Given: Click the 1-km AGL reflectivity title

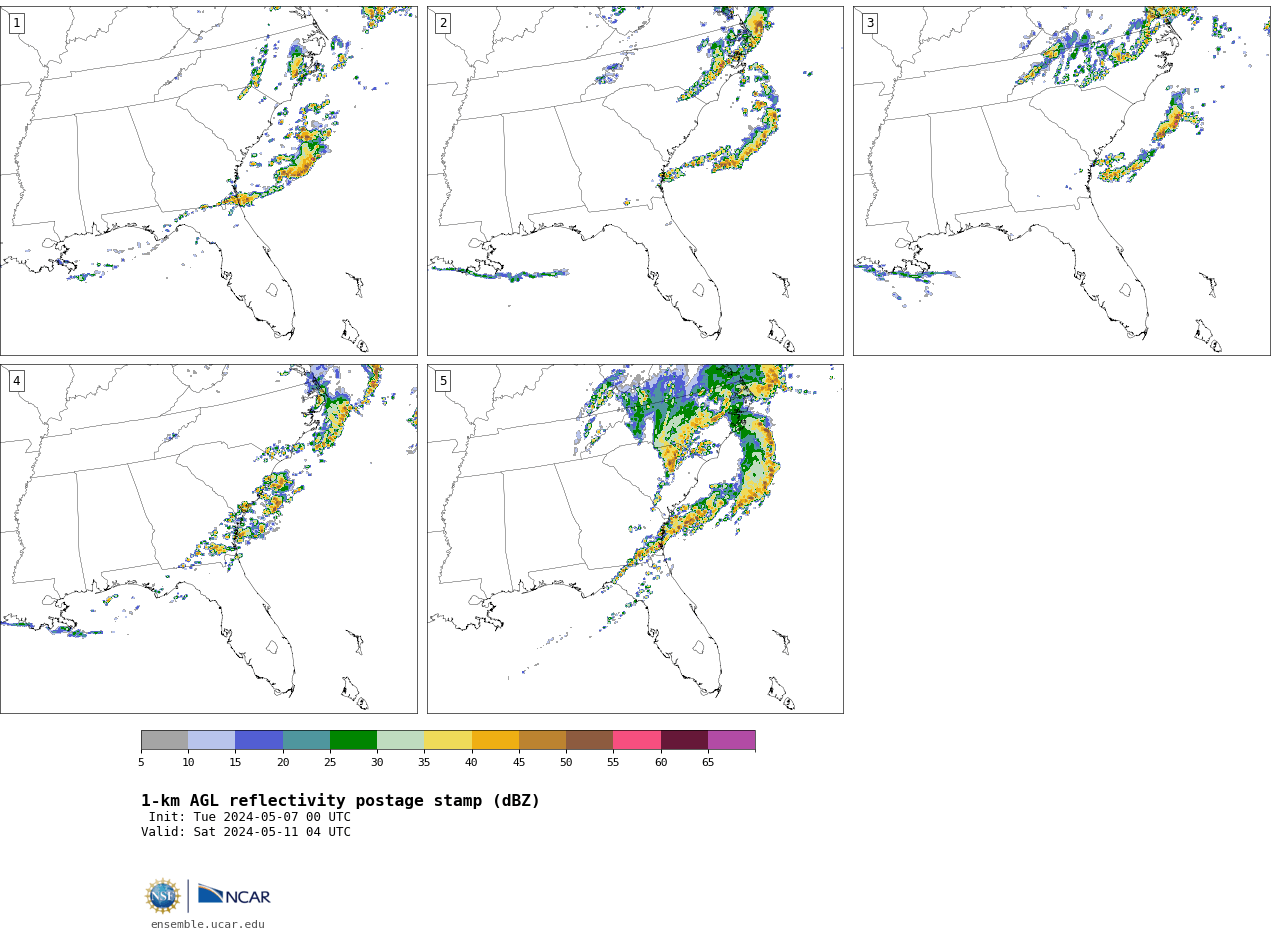Looking at the screenshot, I should [340, 801].
